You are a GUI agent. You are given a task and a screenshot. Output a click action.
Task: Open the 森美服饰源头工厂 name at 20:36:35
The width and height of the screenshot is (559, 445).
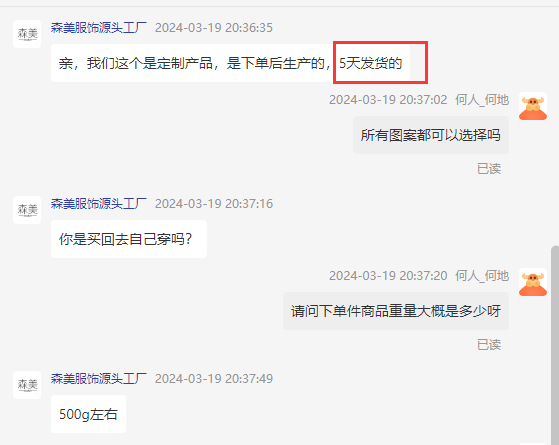[x=99, y=27]
